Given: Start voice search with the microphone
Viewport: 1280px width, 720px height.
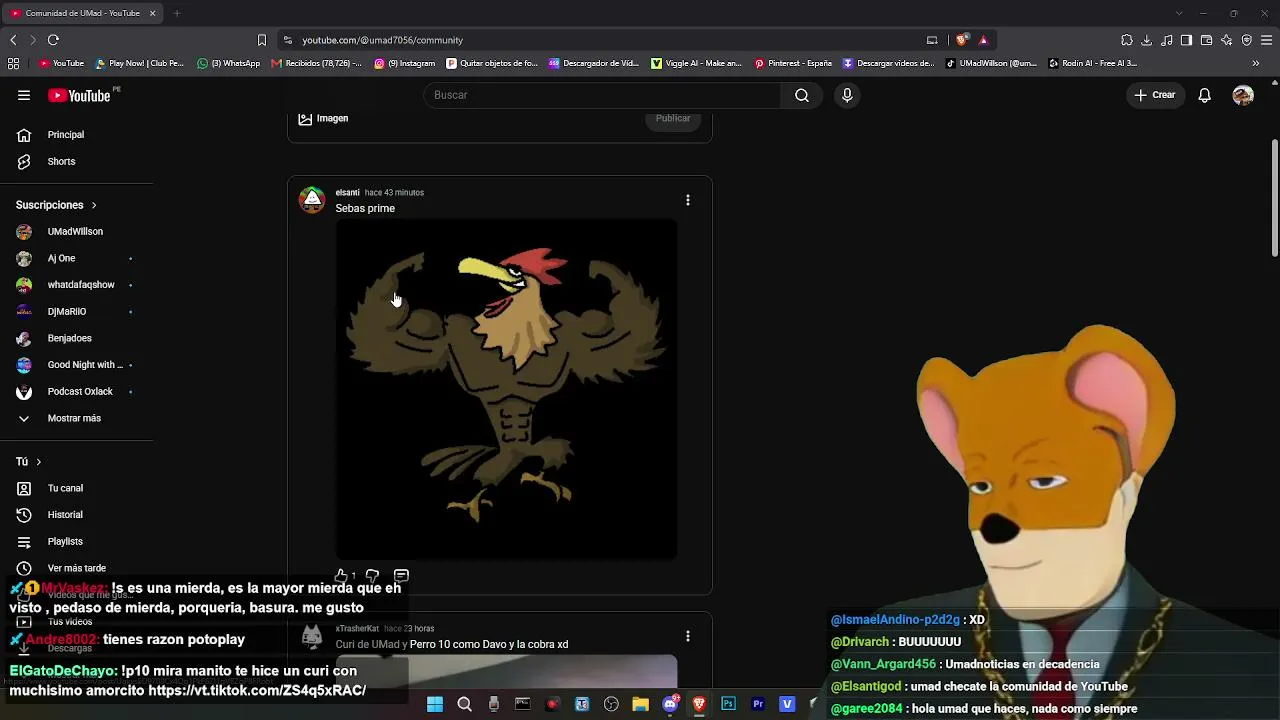Looking at the screenshot, I should pyautogui.click(x=847, y=95).
